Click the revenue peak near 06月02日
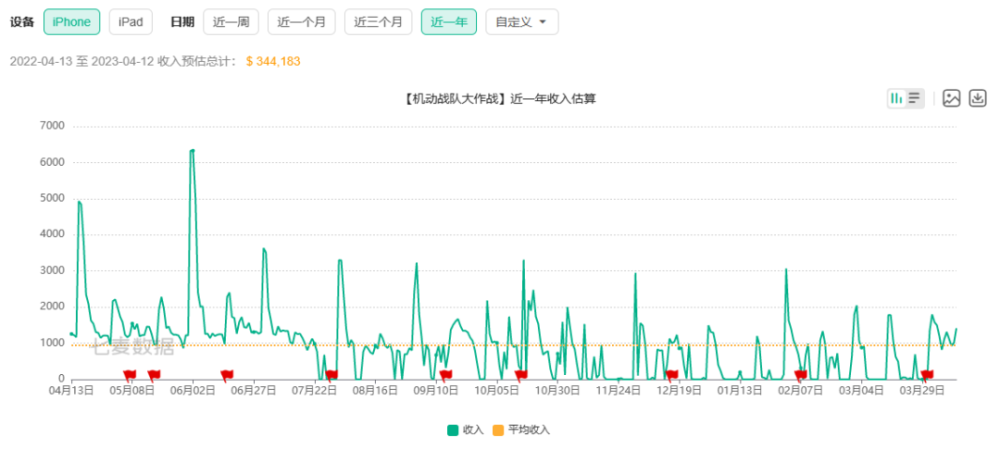Viewport: 1000px width, 450px height. pyautogui.click(x=192, y=150)
